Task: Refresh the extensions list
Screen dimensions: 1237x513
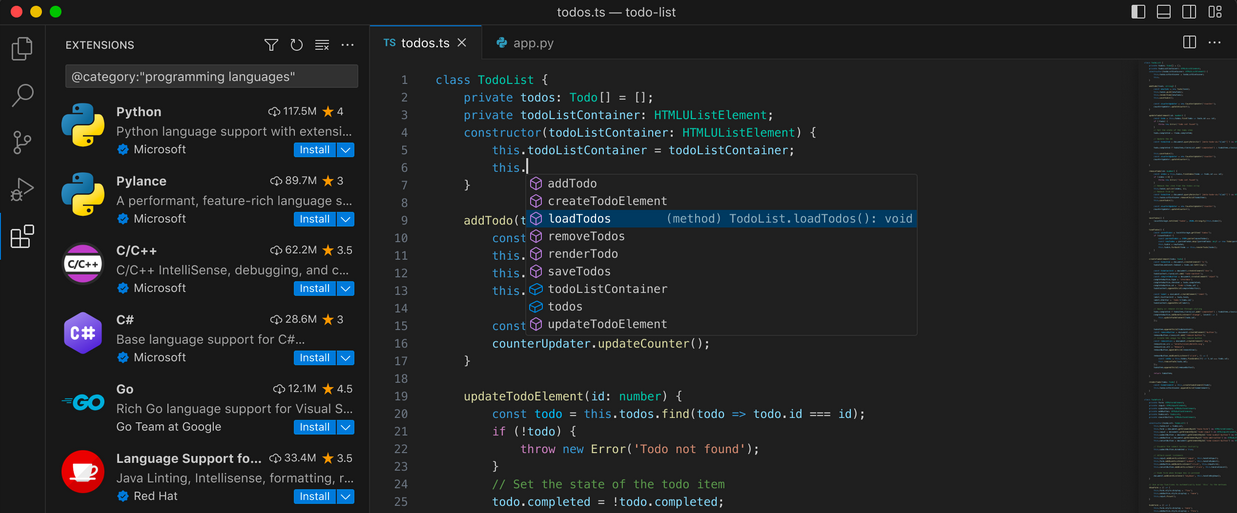Action: (x=296, y=45)
